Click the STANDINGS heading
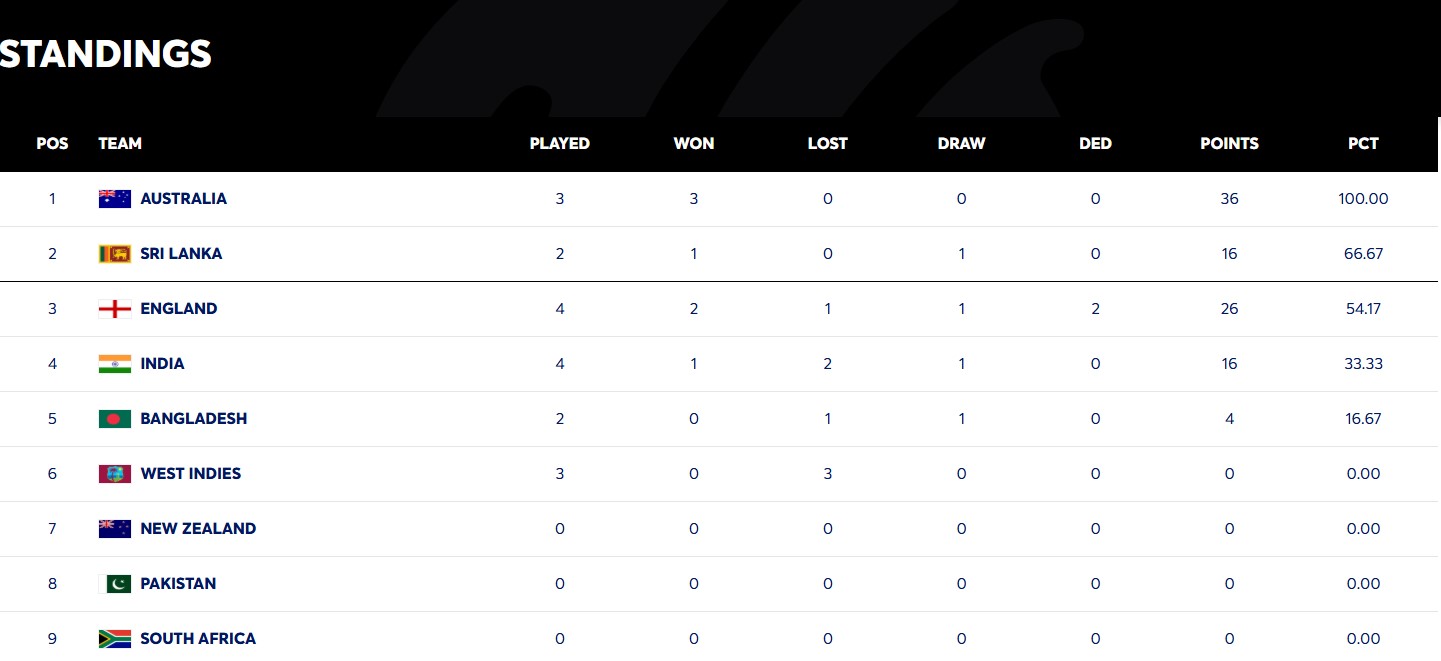 [x=105, y=54]
